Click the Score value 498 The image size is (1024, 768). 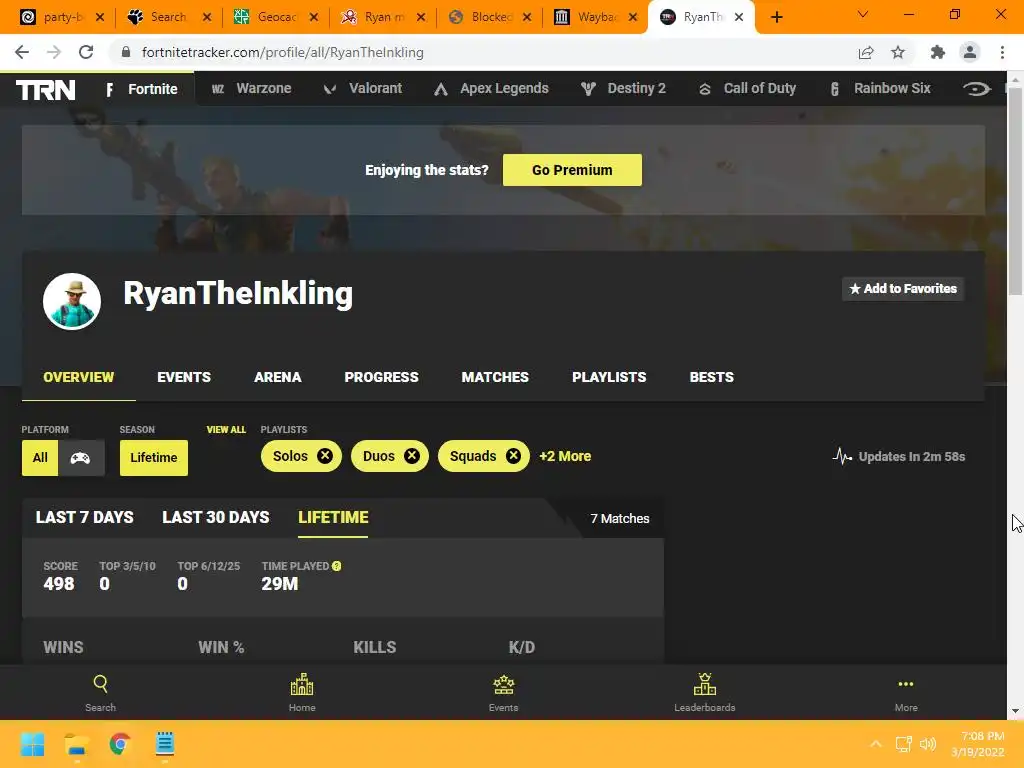click(59, 584)
